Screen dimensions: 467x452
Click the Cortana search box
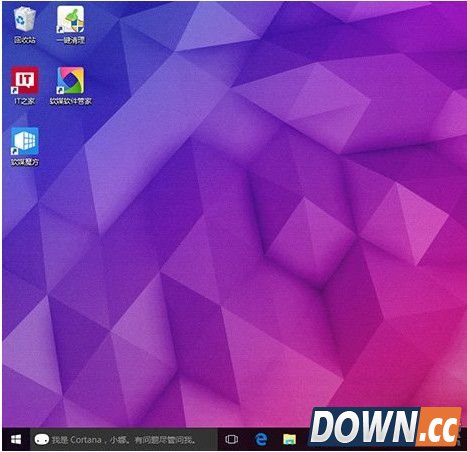coord(124,439)
